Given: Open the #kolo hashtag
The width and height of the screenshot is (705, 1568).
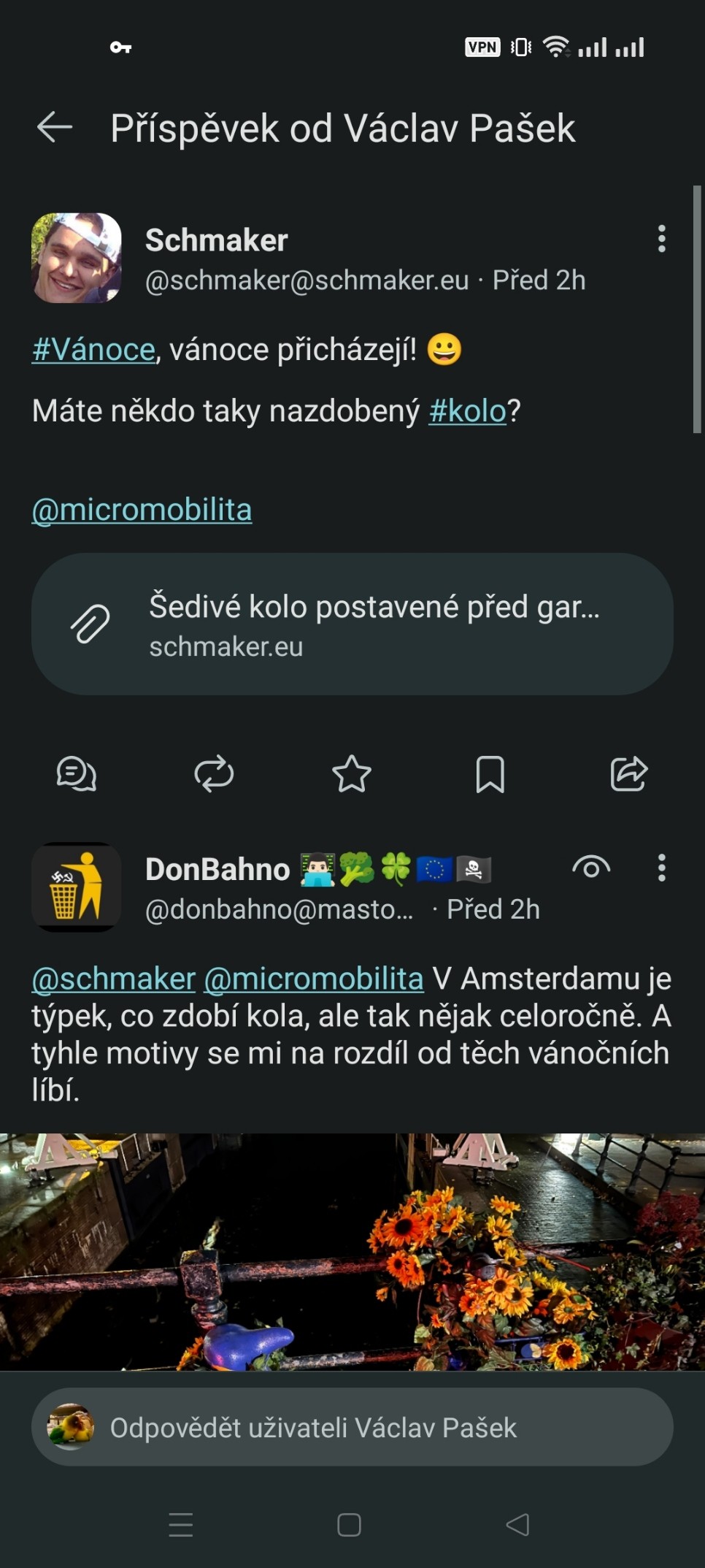Looking at the screenshot, I should (467, 411).
